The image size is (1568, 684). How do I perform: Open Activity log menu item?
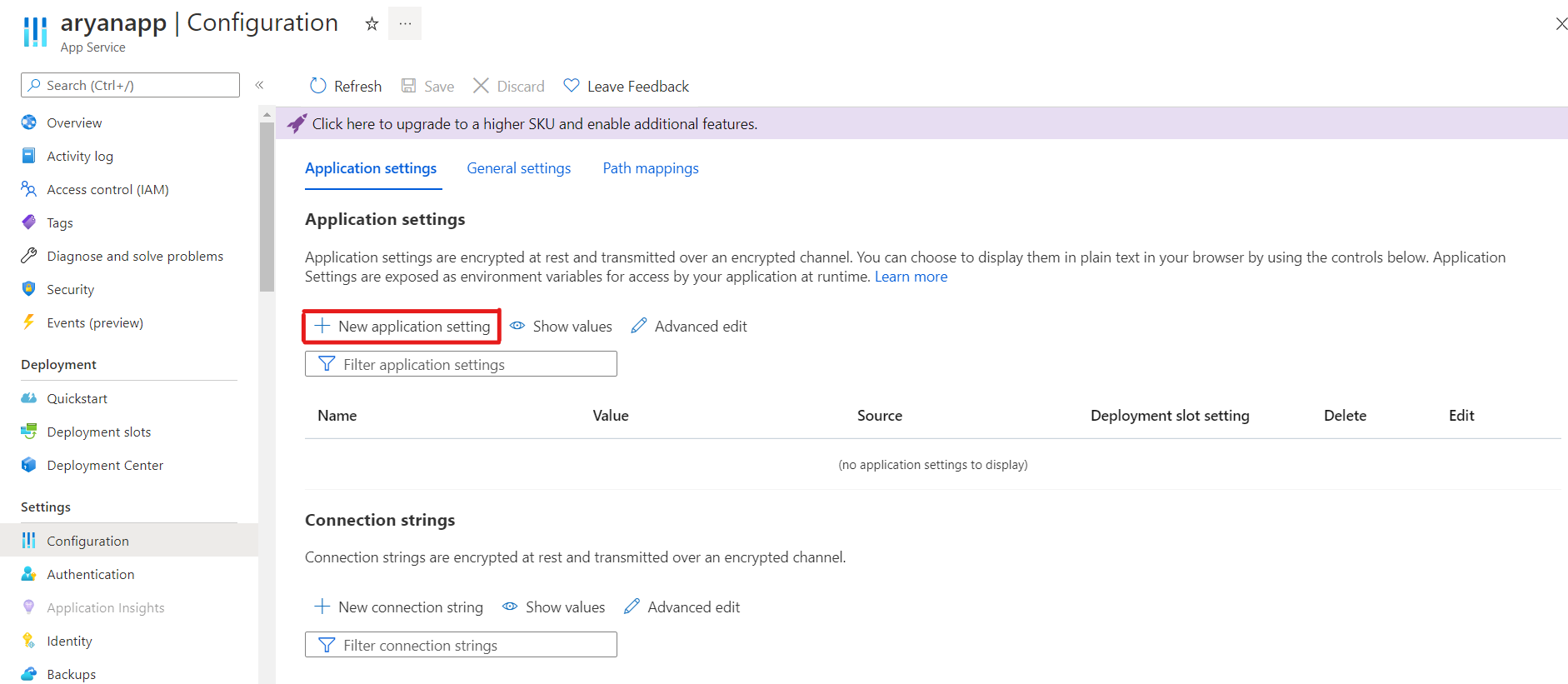[x=80, y=156]
